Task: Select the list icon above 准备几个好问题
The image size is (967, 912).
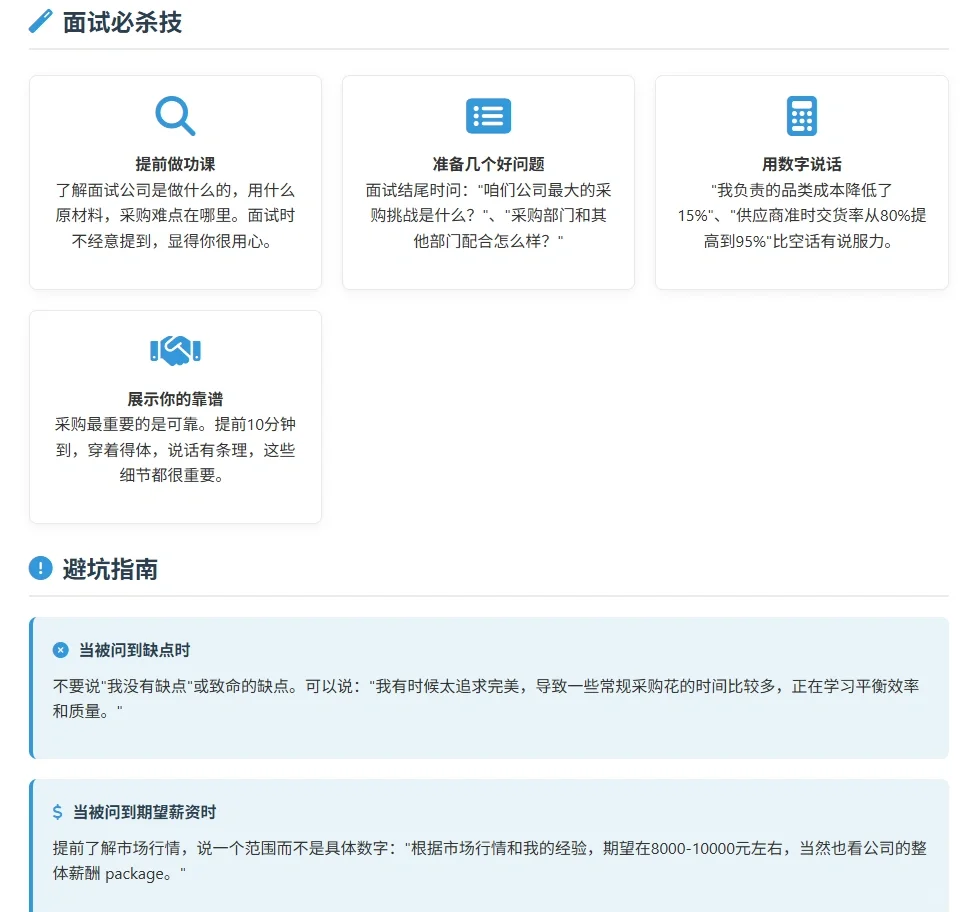Action: pyautogui.click(x=488, y=114)
